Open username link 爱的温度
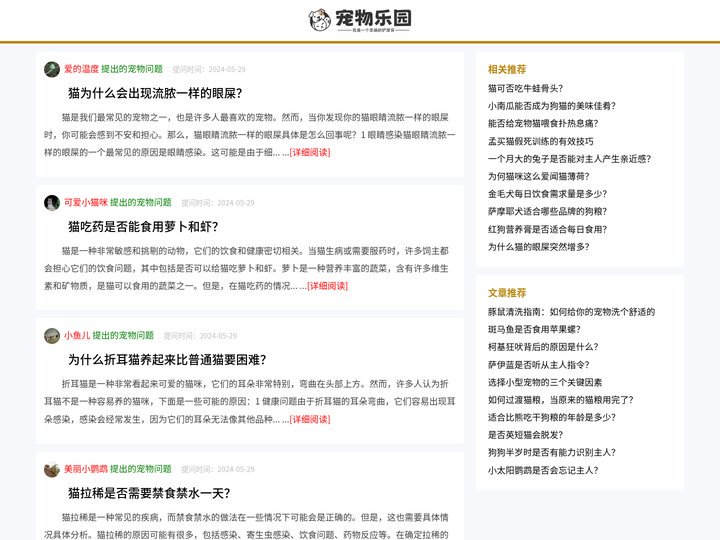 (81, 69)
